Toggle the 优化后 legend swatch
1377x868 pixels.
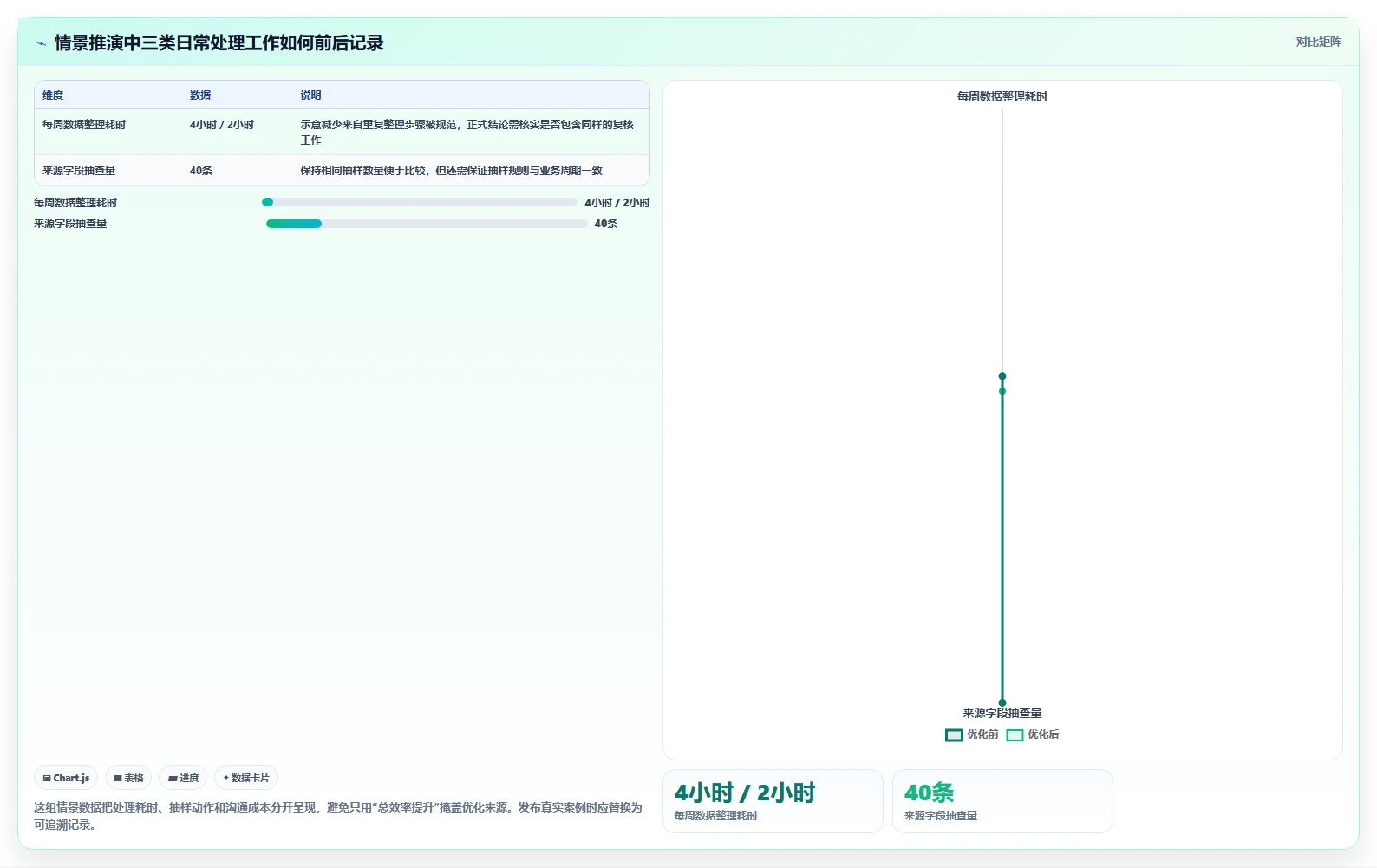click(1015, 734)
